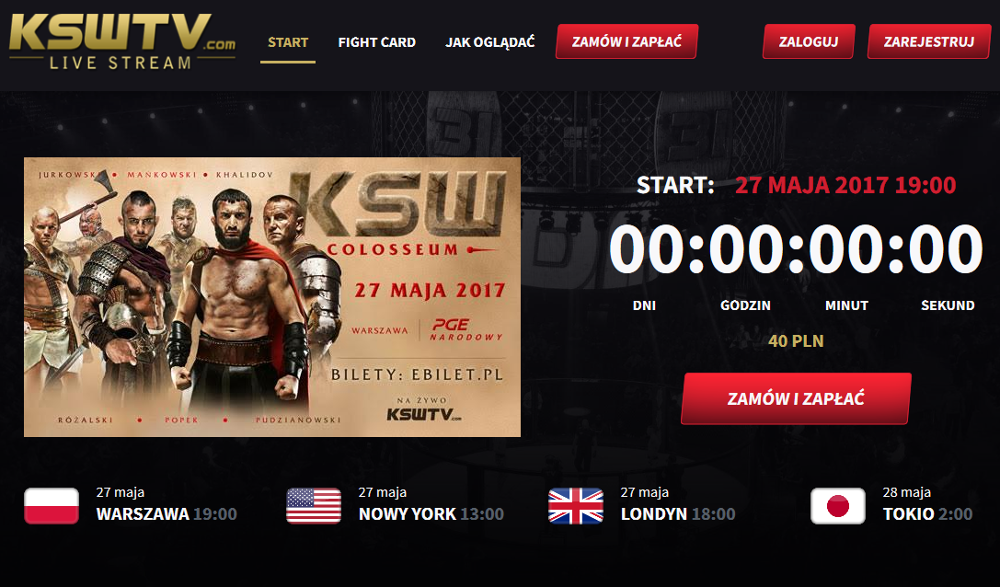Go to the JAK OGLĄDAĆ page

tap(490, 43)
